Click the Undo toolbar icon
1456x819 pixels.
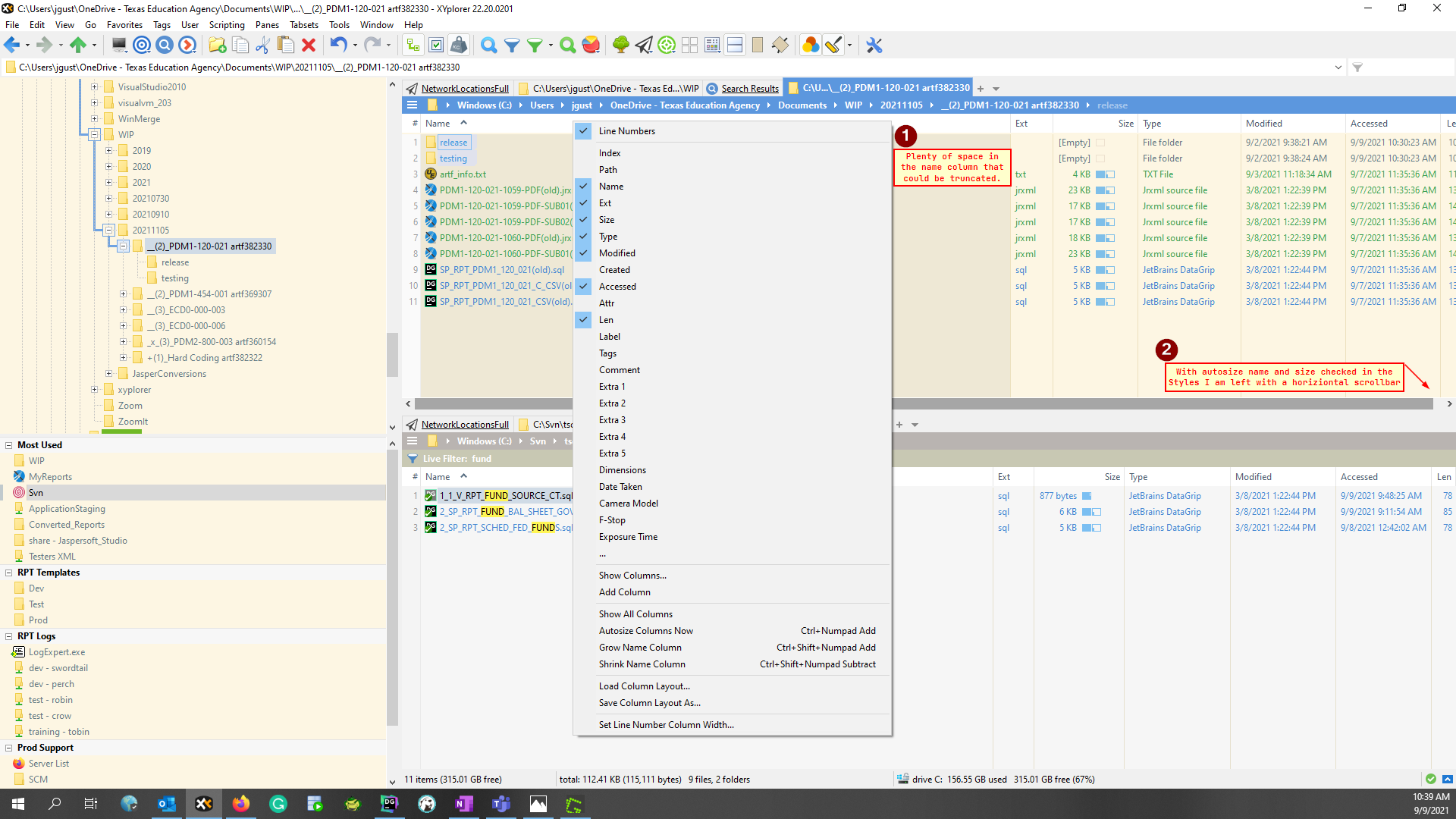click(x=338, y=45)
